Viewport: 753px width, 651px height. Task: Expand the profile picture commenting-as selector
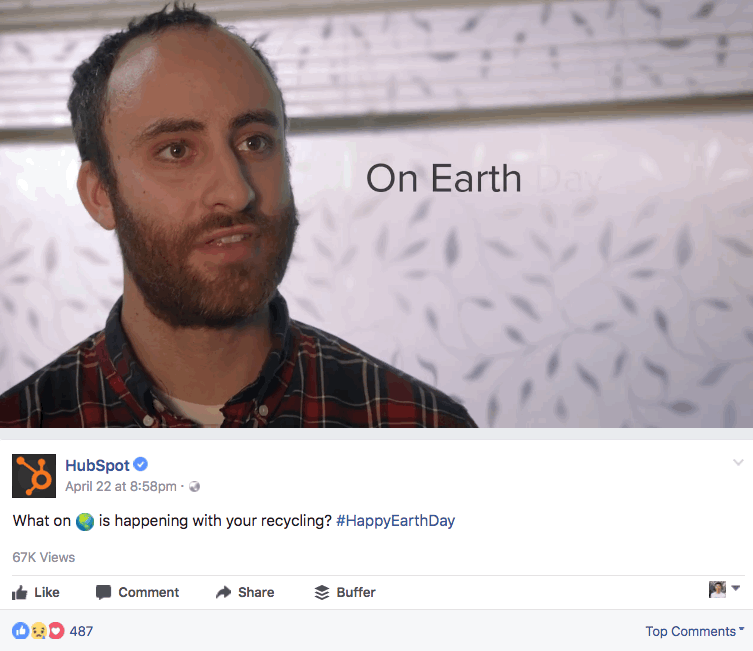724,589
